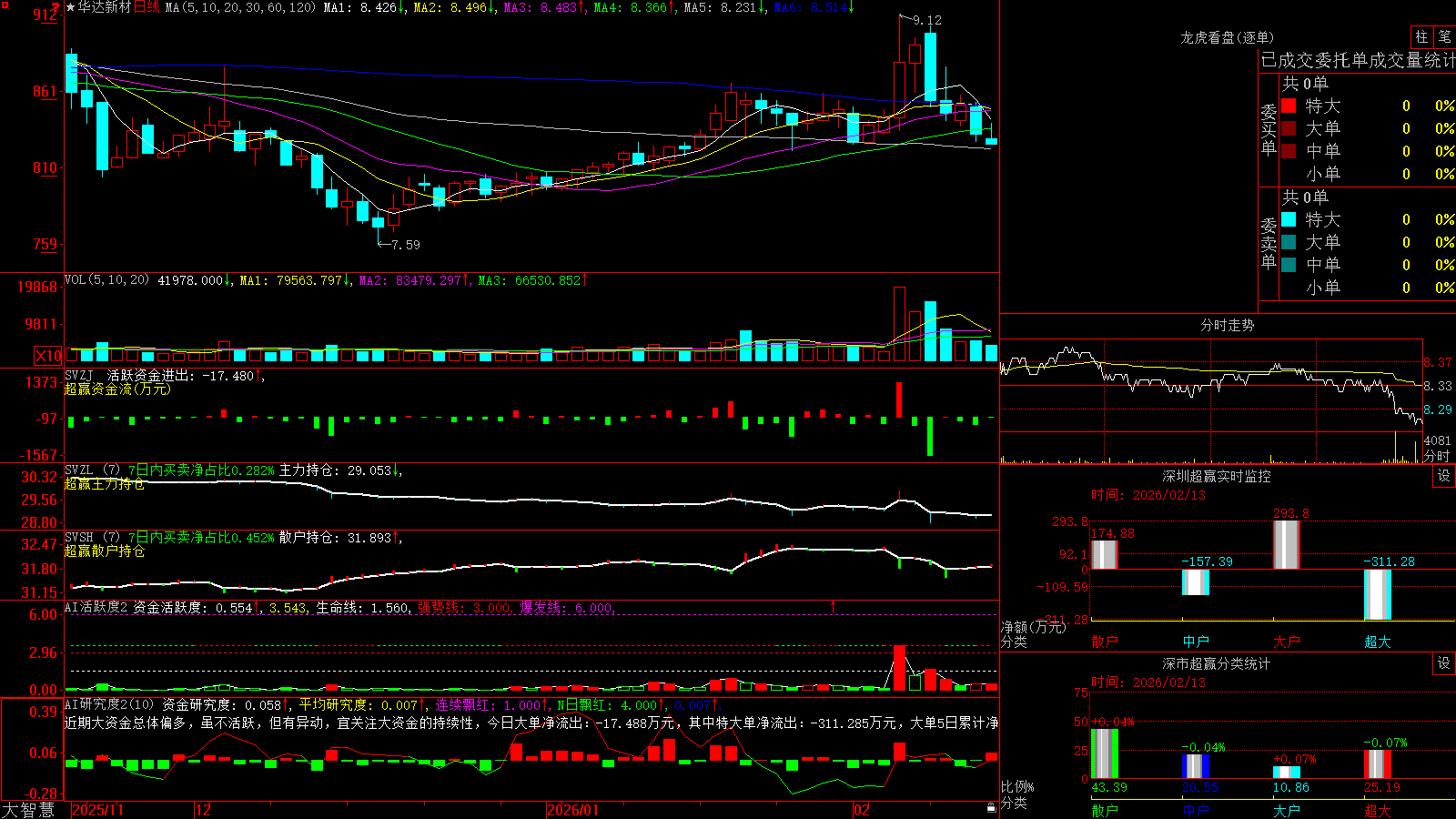Viewport: 1456px width, 819px height.
Task: Click the 大智慧 logo at bottom left
Action: (x=28, y=810)
